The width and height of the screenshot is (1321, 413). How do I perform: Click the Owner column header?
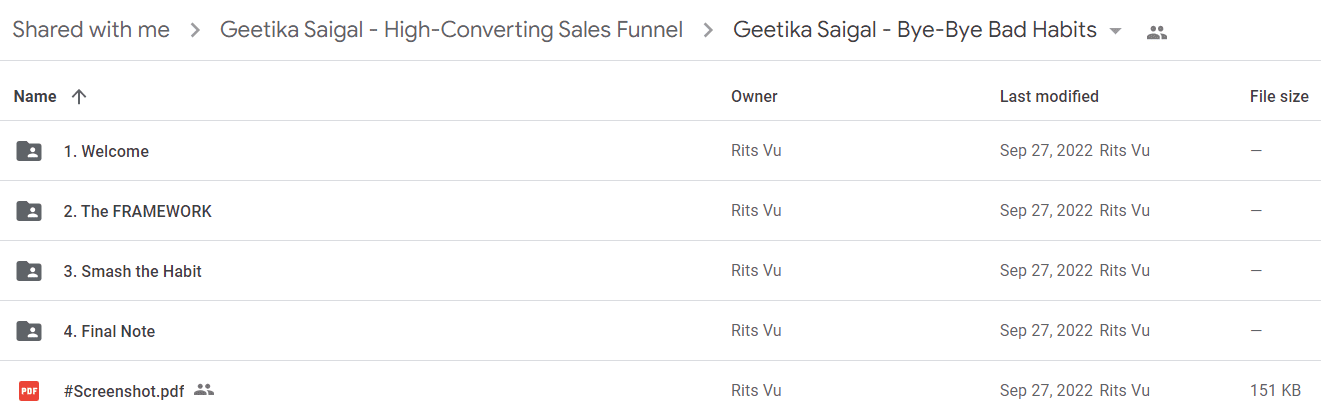click(754, 96)
